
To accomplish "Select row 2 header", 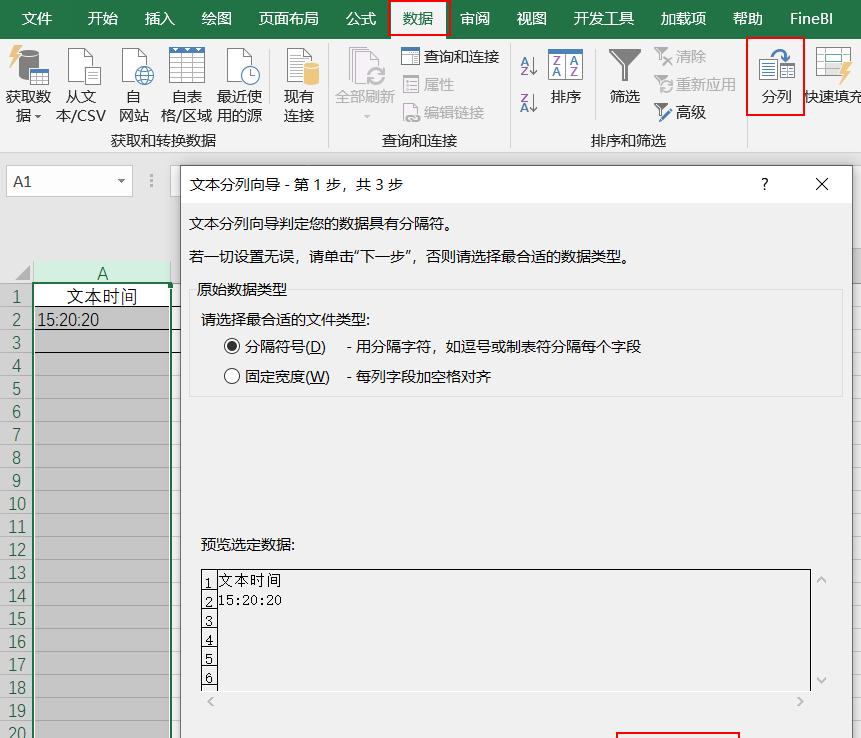I will [16, 320].
